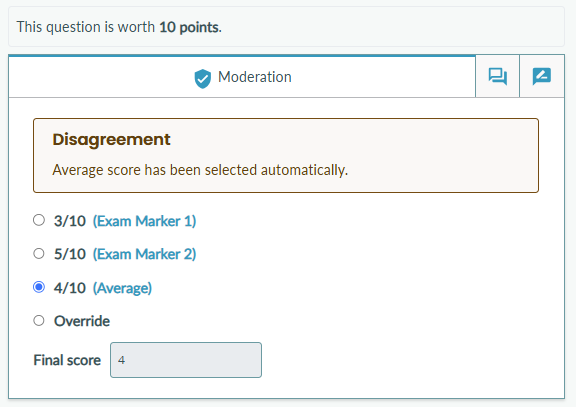Viewport: 576px width, 407px height.
Task: Choose the Average score radio button
Action: click(39, 287)
